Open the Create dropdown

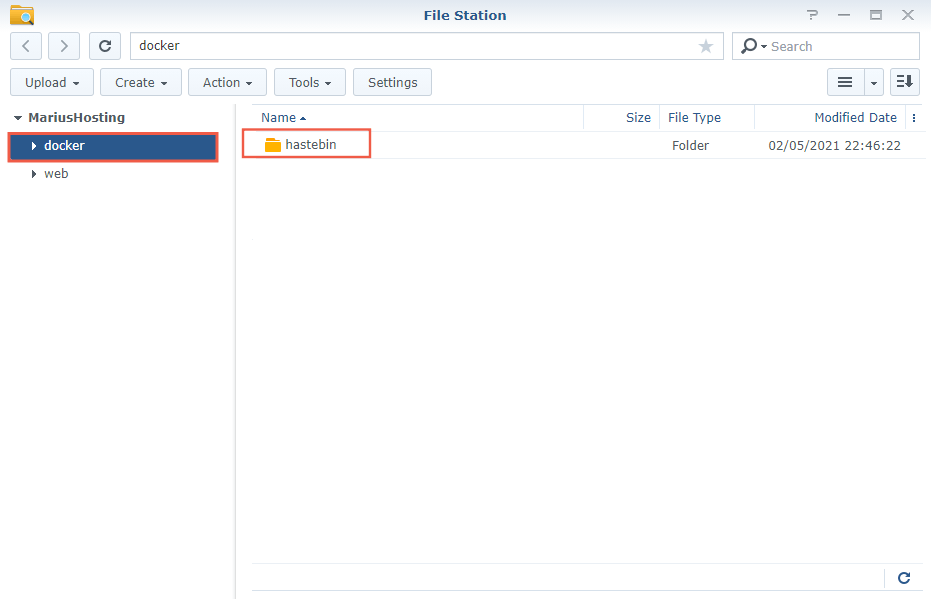pos(140,81)
